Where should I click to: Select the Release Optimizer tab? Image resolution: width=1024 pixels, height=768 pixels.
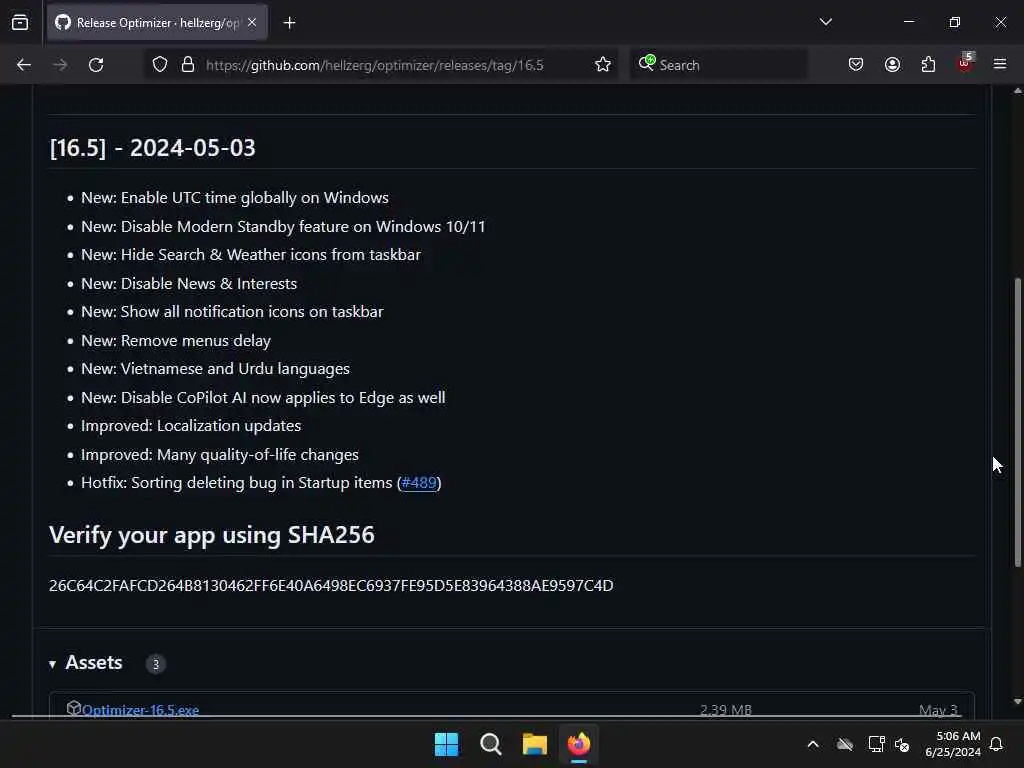point(157,23)
